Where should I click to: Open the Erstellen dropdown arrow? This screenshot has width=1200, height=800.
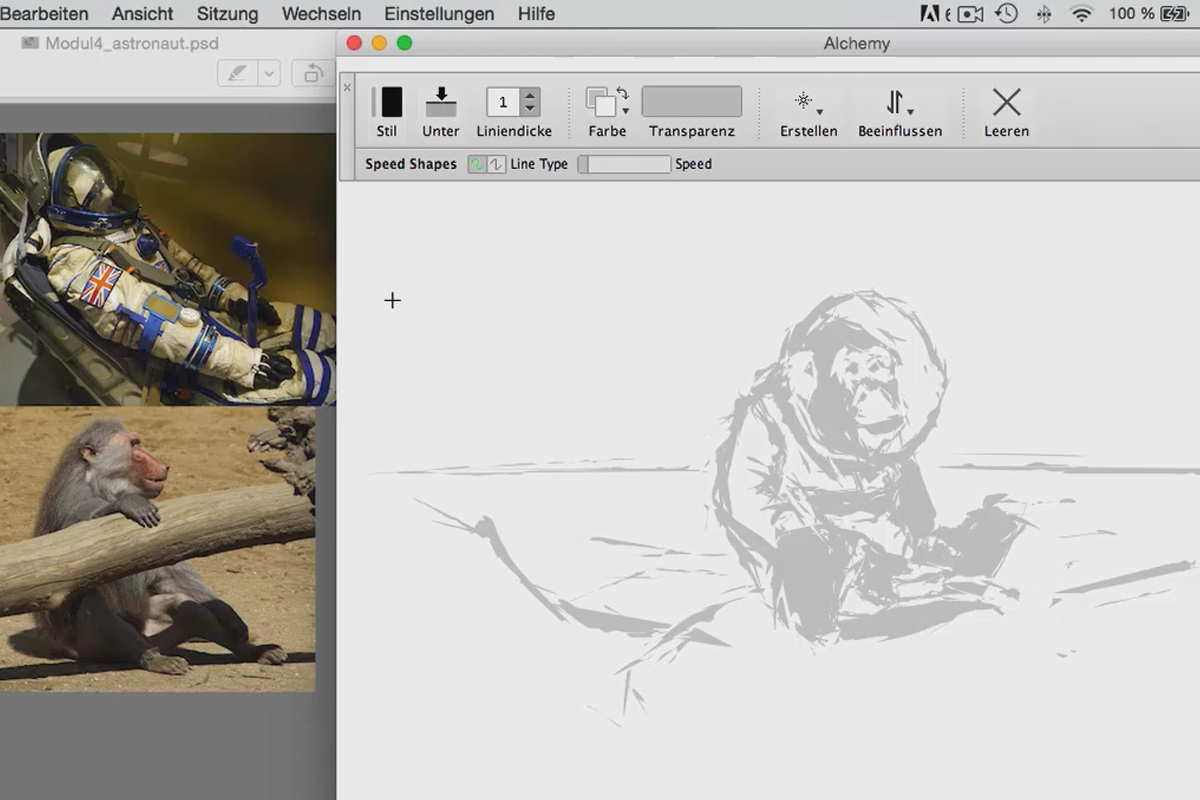tap(819, 112)
